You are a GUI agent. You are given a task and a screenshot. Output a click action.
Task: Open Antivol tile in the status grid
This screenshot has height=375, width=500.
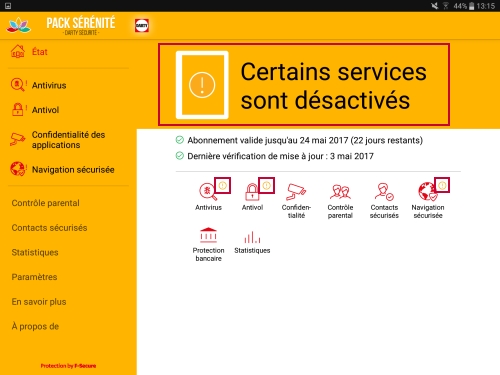tap(252, 197)
